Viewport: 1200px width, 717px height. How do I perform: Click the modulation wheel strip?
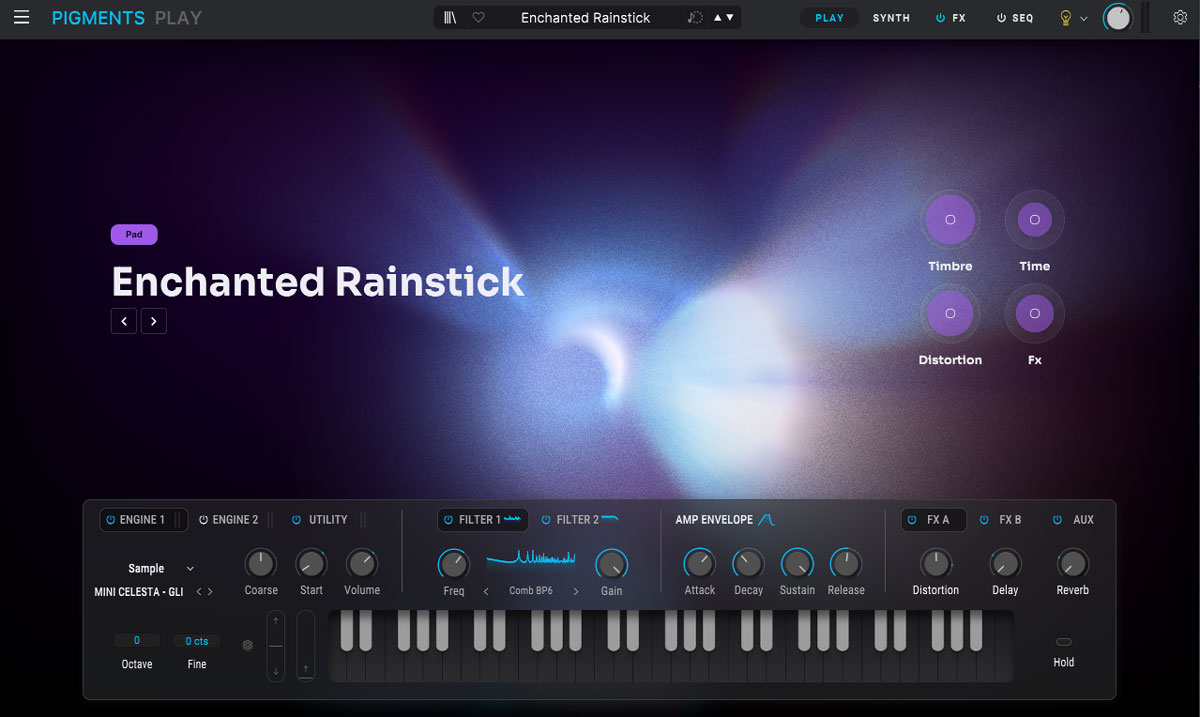(x=306, y=646)
